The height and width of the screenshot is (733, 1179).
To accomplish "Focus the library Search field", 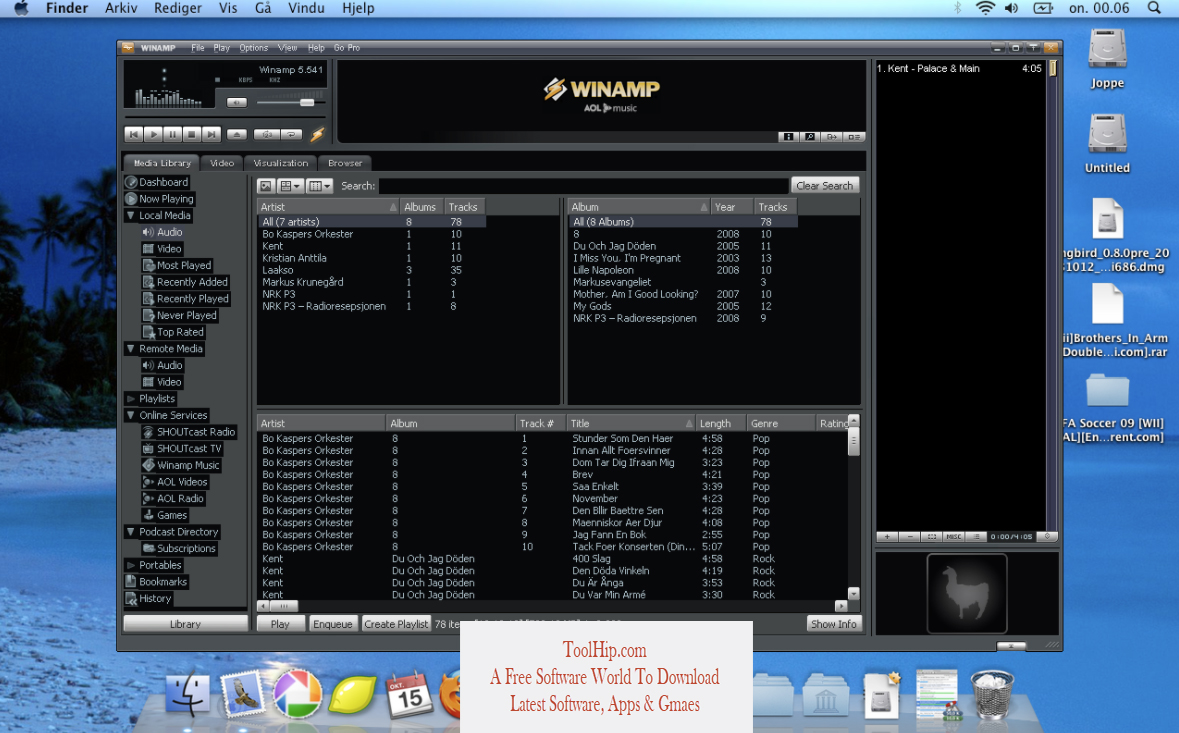I will coord(583,186).
